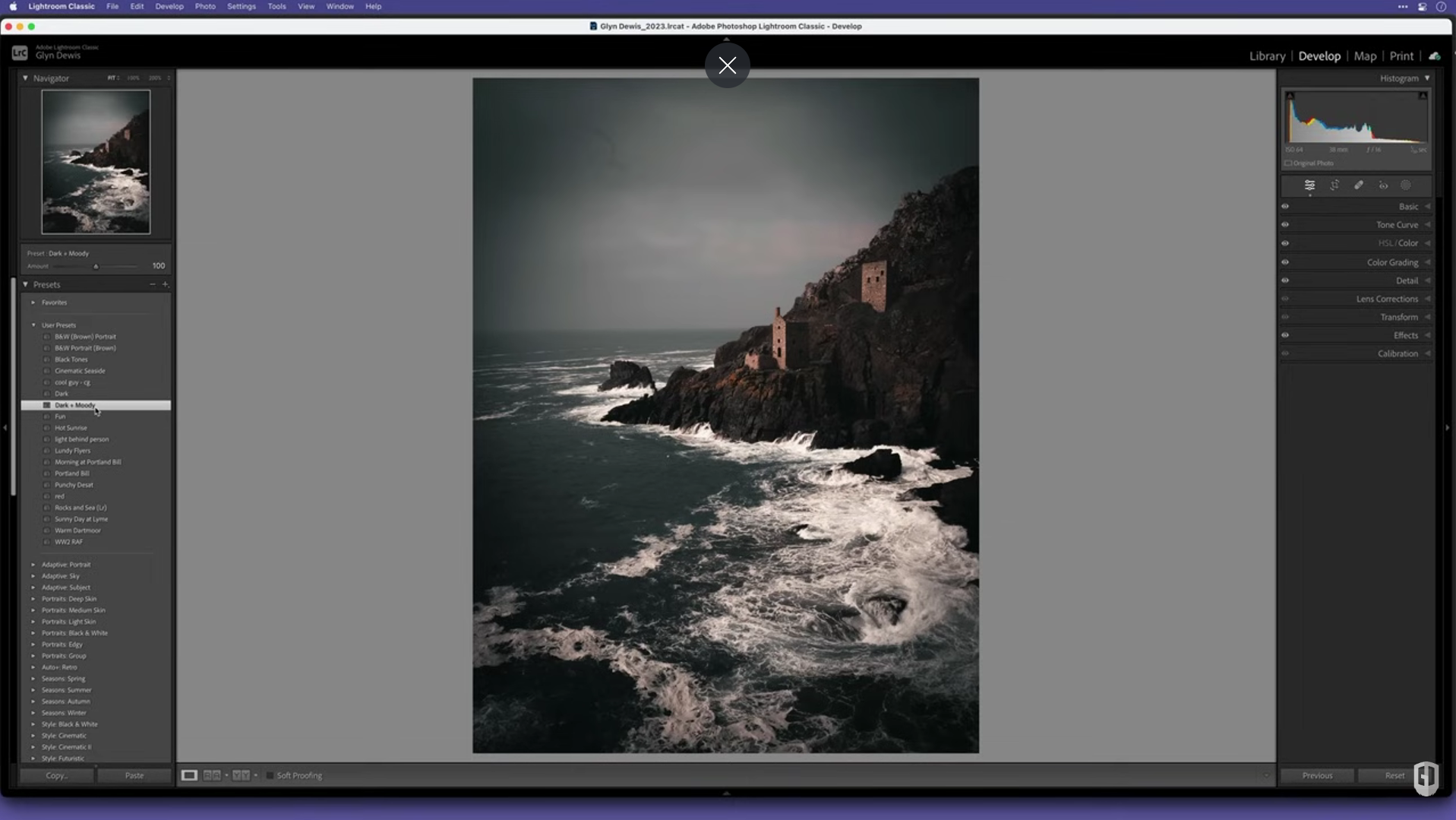Expand the Seasons: Spring preset group
The image size is (1456, 820).
[x=33, y=679]
